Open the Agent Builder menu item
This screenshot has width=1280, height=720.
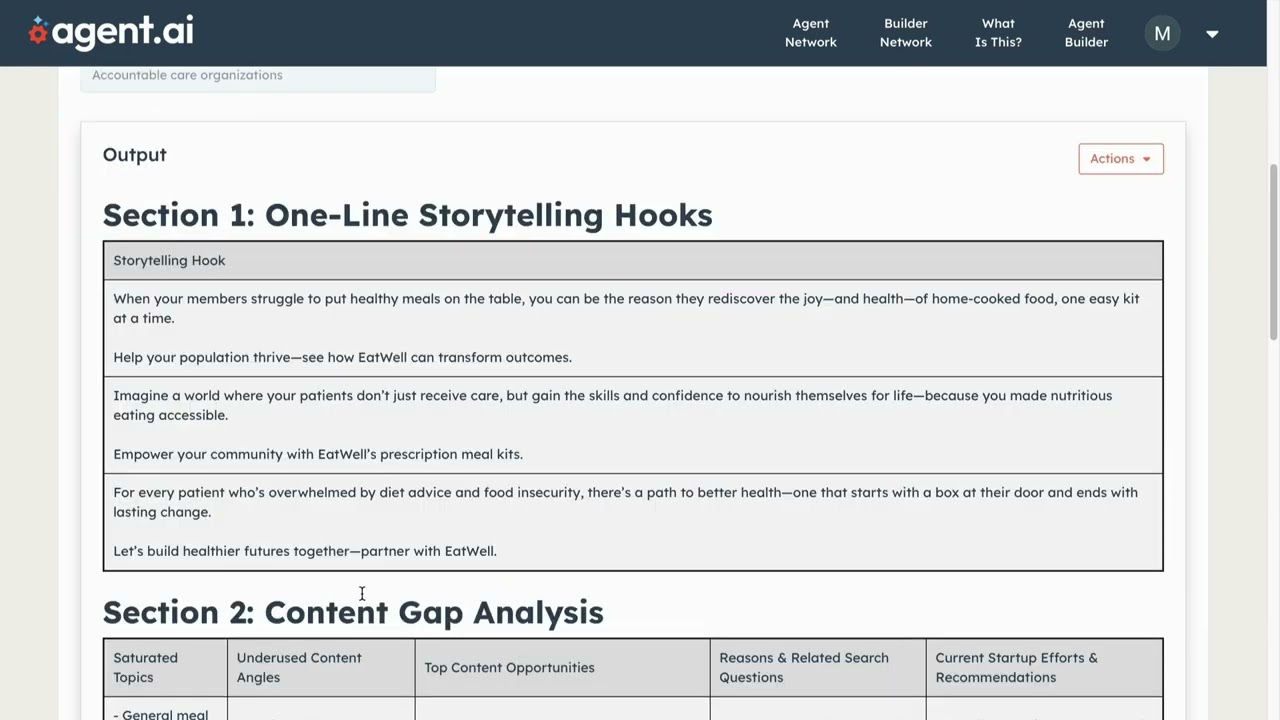(1086, 33)
